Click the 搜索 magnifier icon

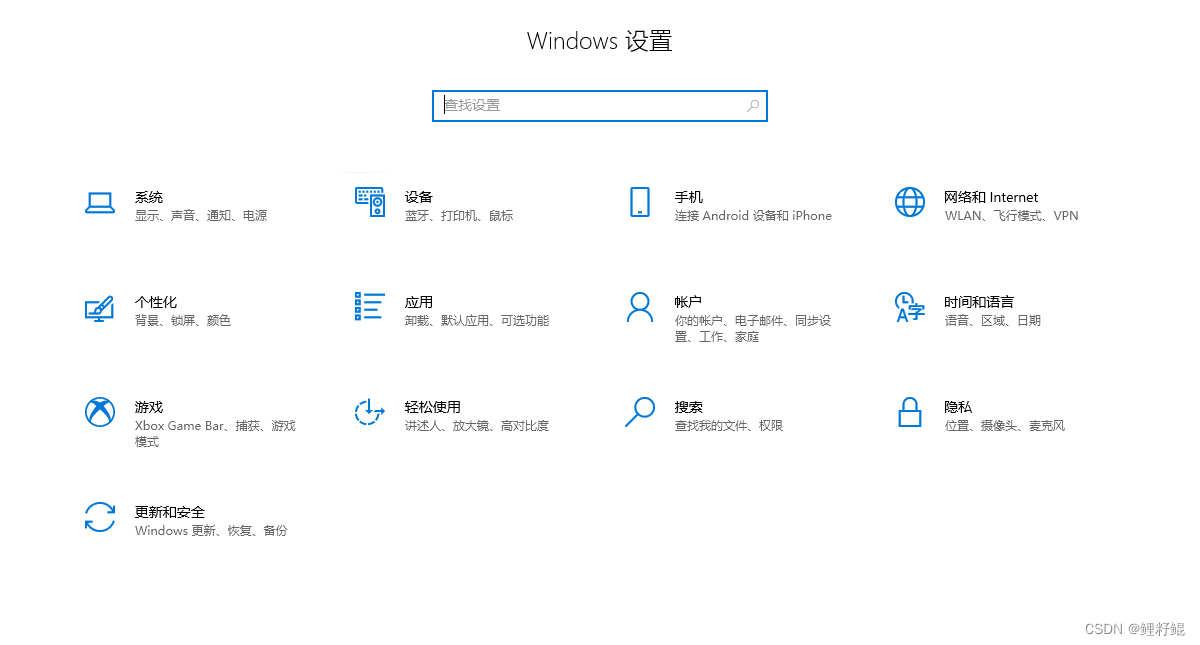(640, 412)
